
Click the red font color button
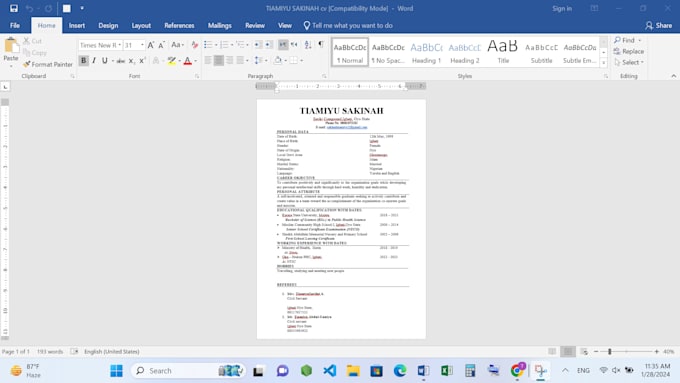(188, 61)
